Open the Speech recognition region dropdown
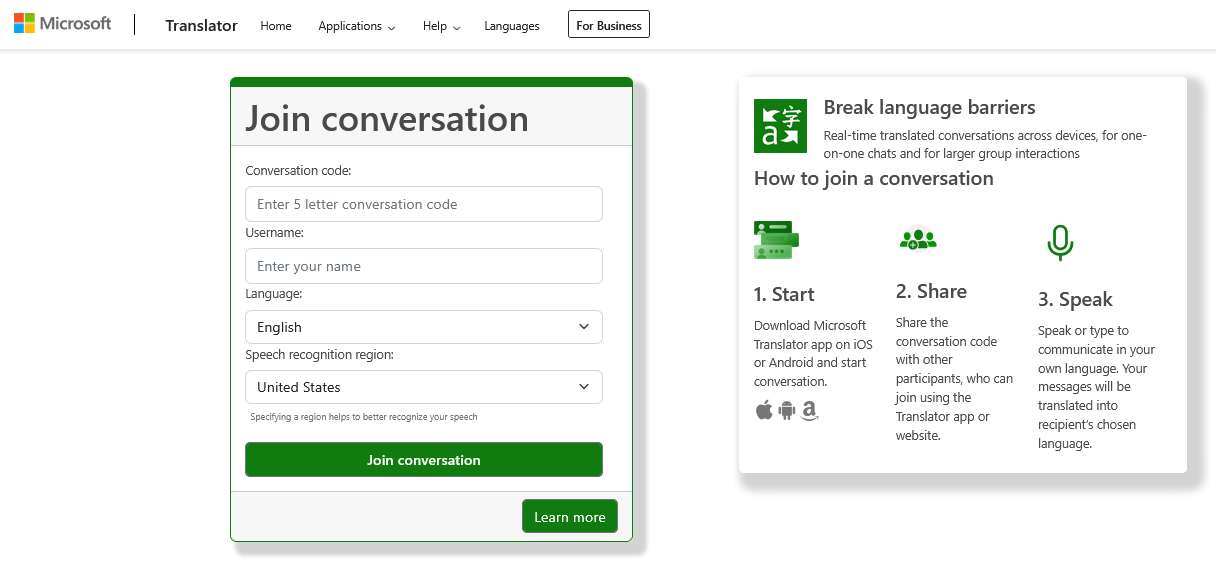This screenshot has width=1216, height=566. pos(424,387)
